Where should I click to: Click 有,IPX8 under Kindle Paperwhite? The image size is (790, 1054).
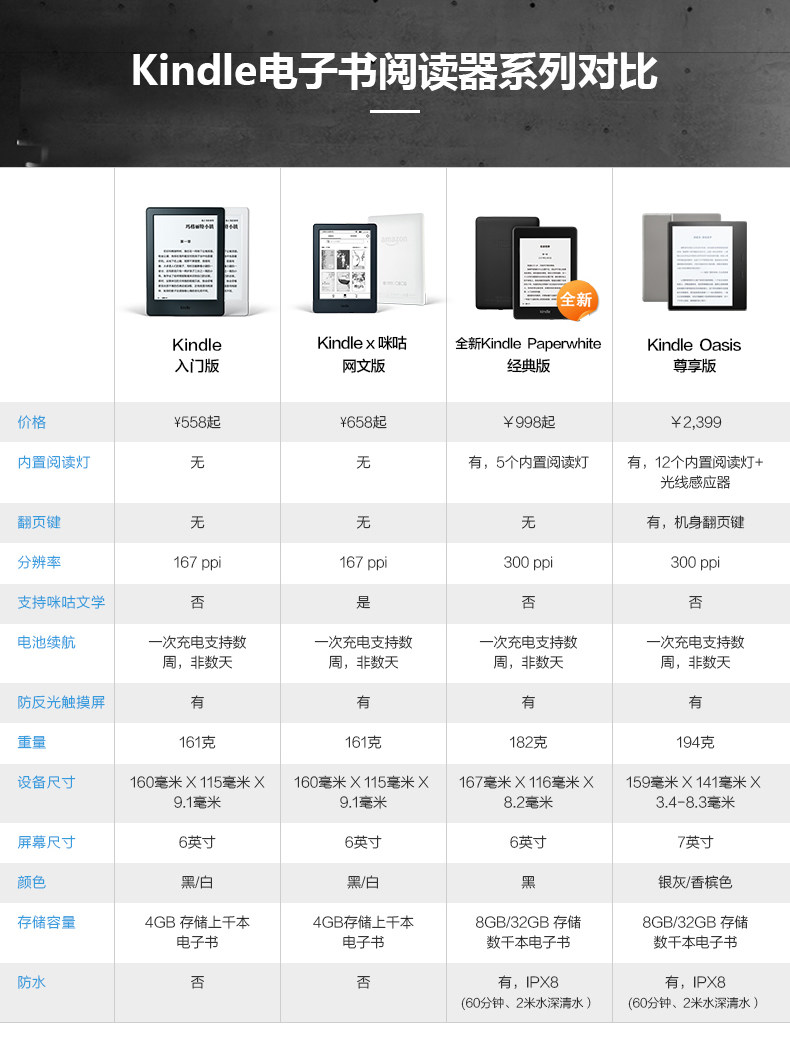(x=528, y=982)
